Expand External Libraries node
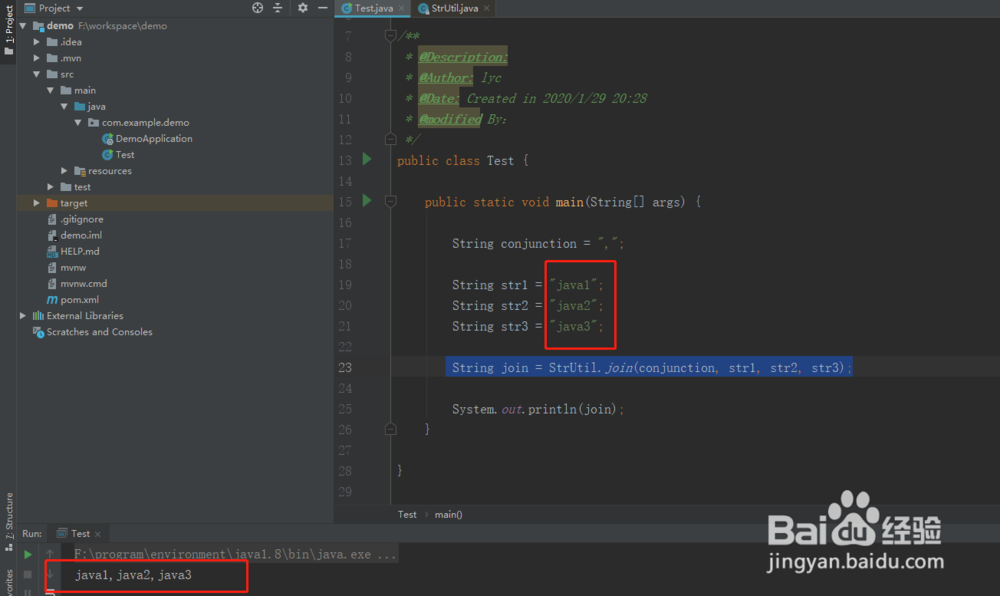Image resolution: width=1000 pixels, height=596 pixels. tap(23, 316)
